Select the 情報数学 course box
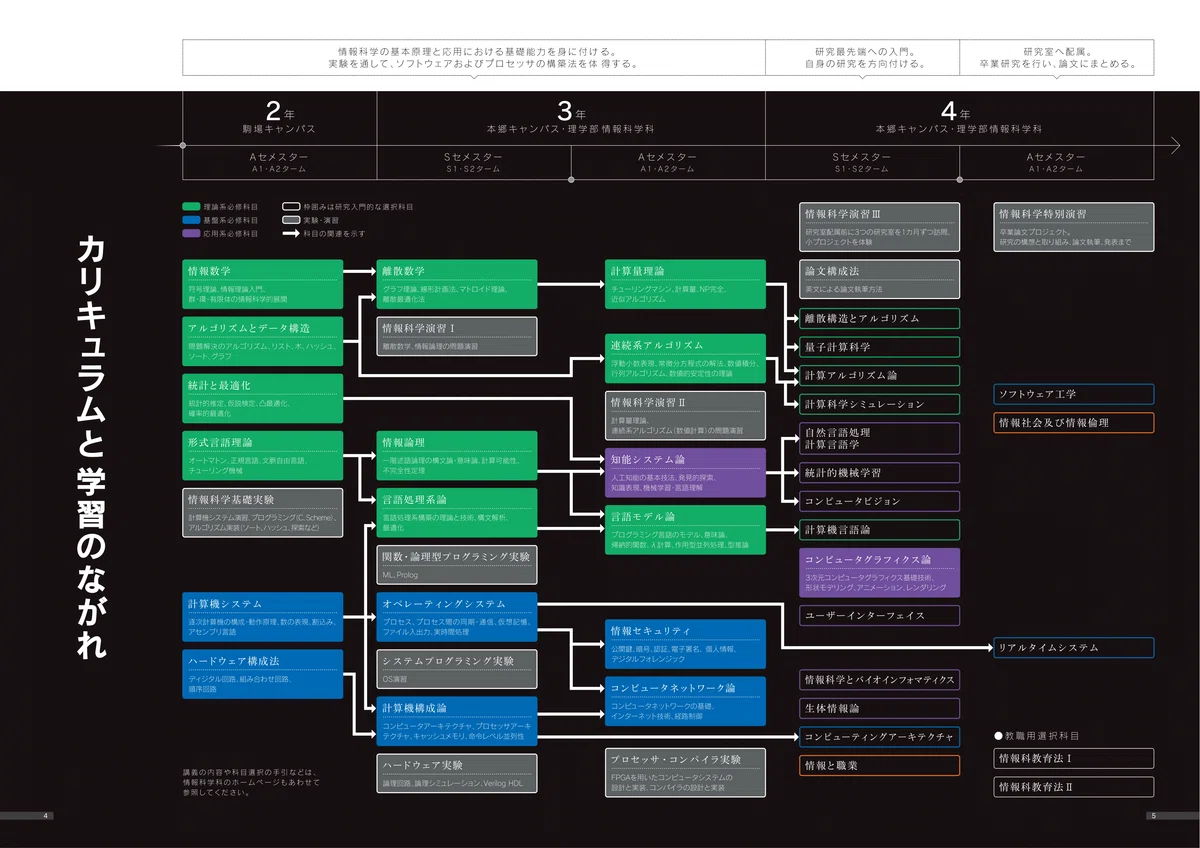 (263, 284)
